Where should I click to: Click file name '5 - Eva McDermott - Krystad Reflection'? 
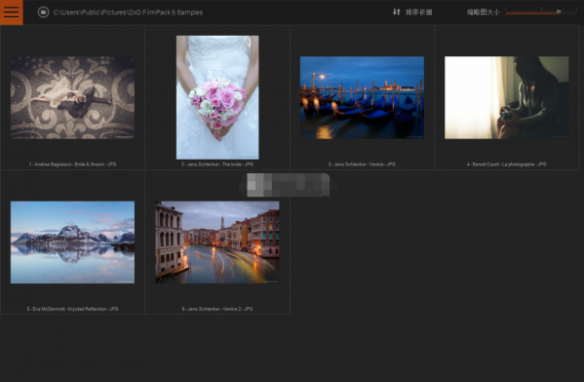pos(73,309)
